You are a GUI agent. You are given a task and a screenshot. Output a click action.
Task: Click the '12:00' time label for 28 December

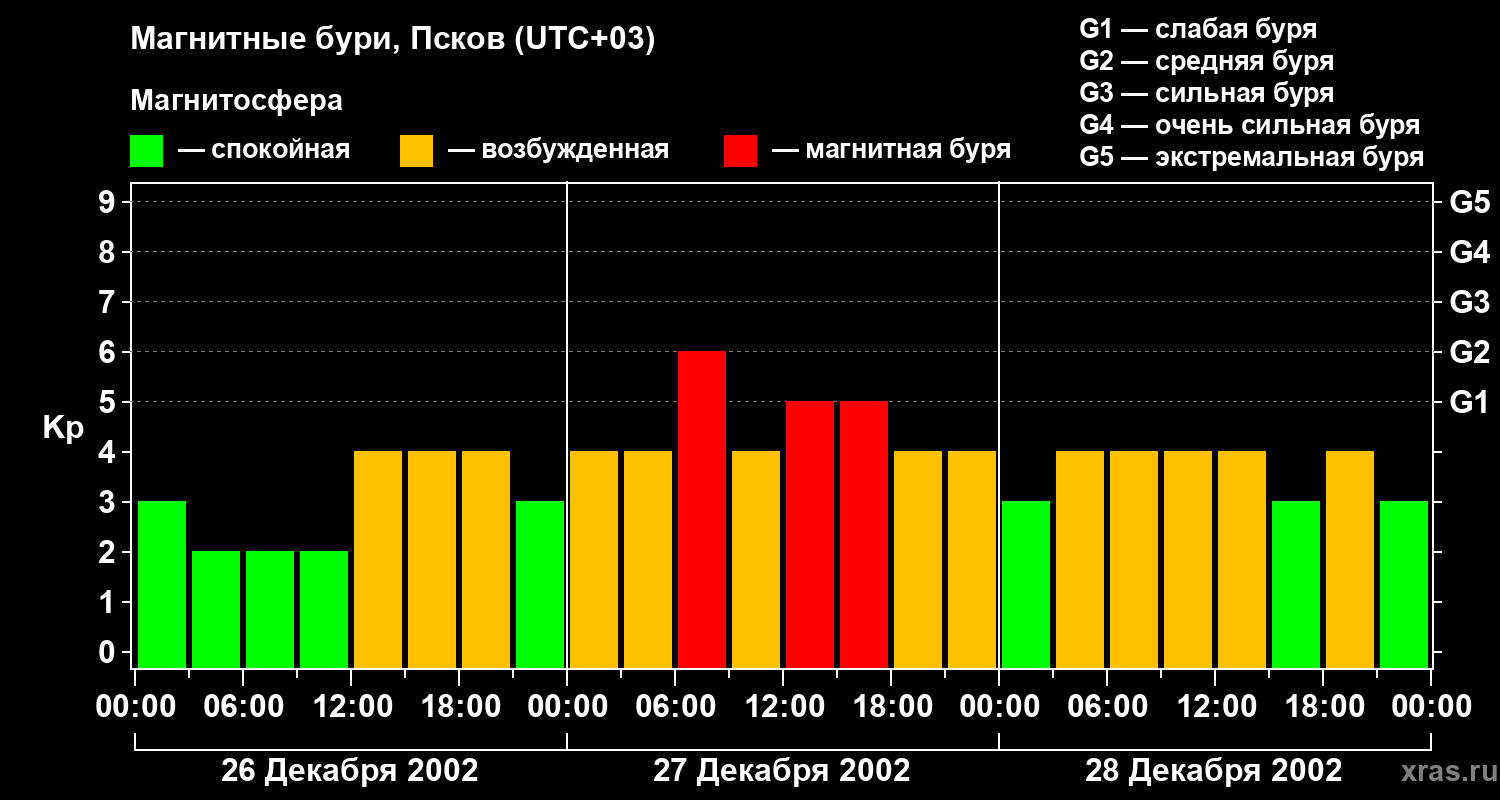tap(1215, 707)
